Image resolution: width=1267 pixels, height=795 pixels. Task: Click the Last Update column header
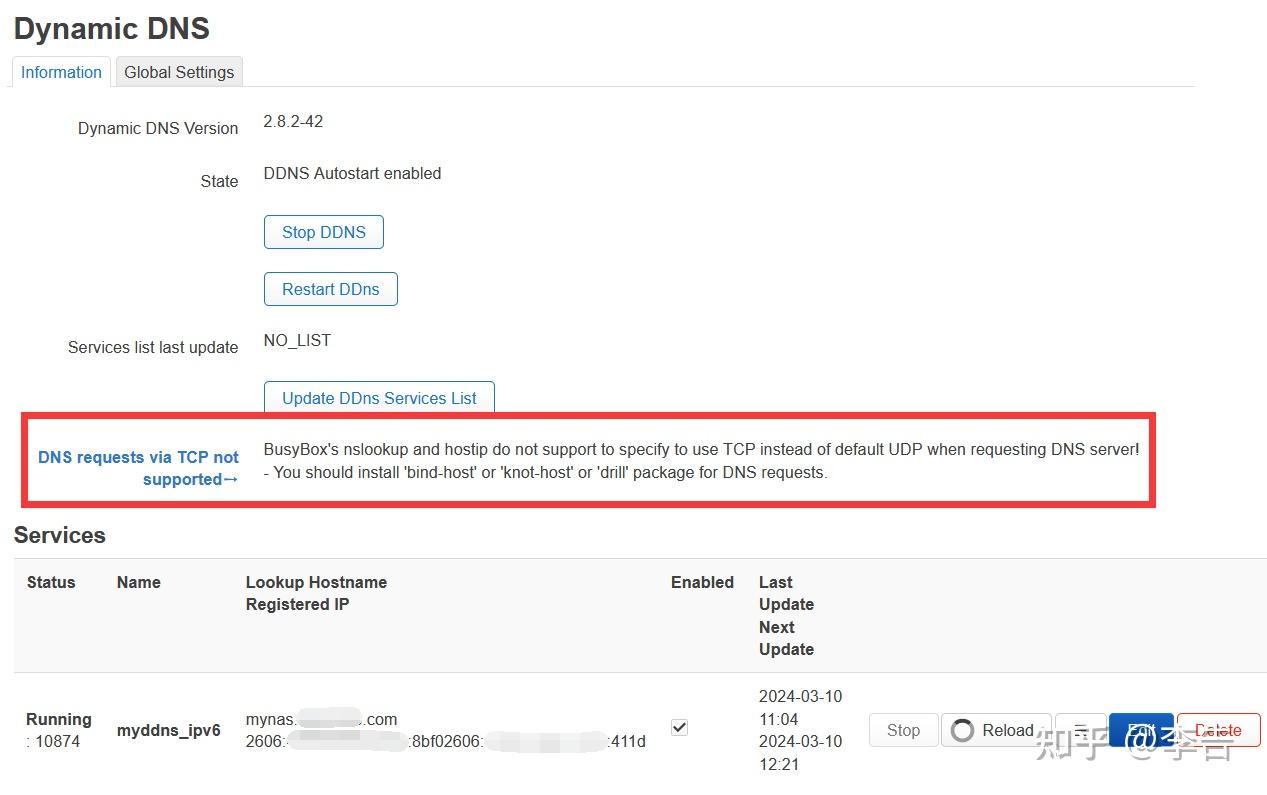pyautogui.click(x=786, y=593)
